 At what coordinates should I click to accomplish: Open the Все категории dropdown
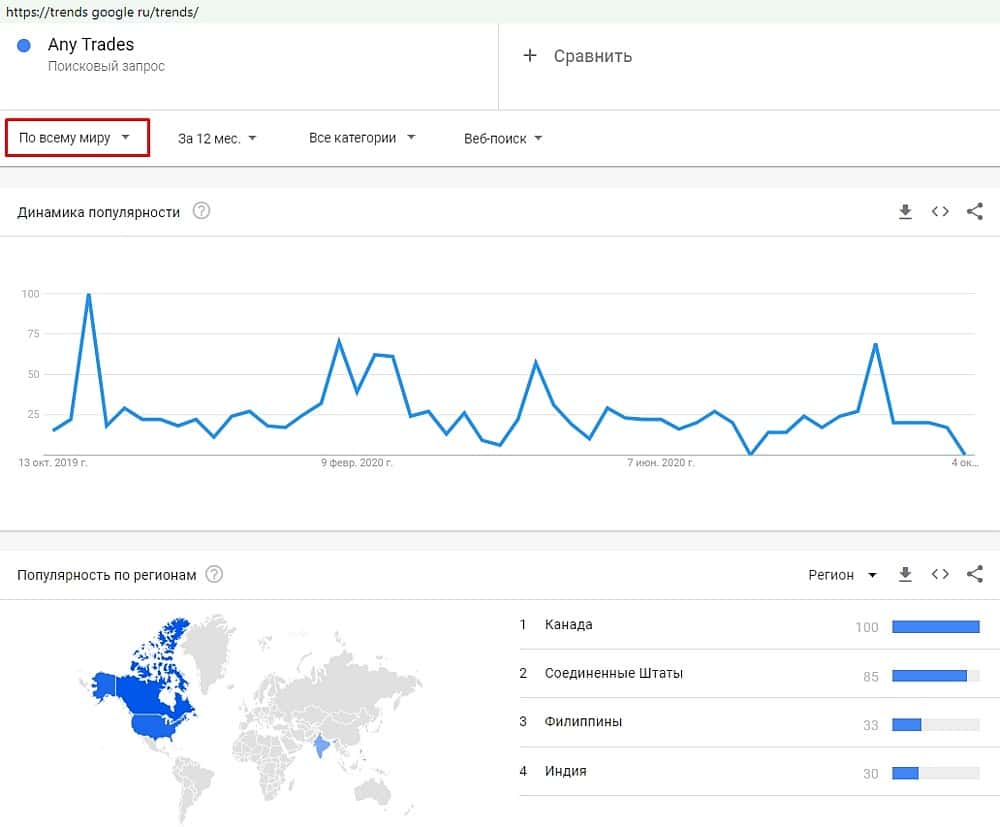[x=362, y=138]
